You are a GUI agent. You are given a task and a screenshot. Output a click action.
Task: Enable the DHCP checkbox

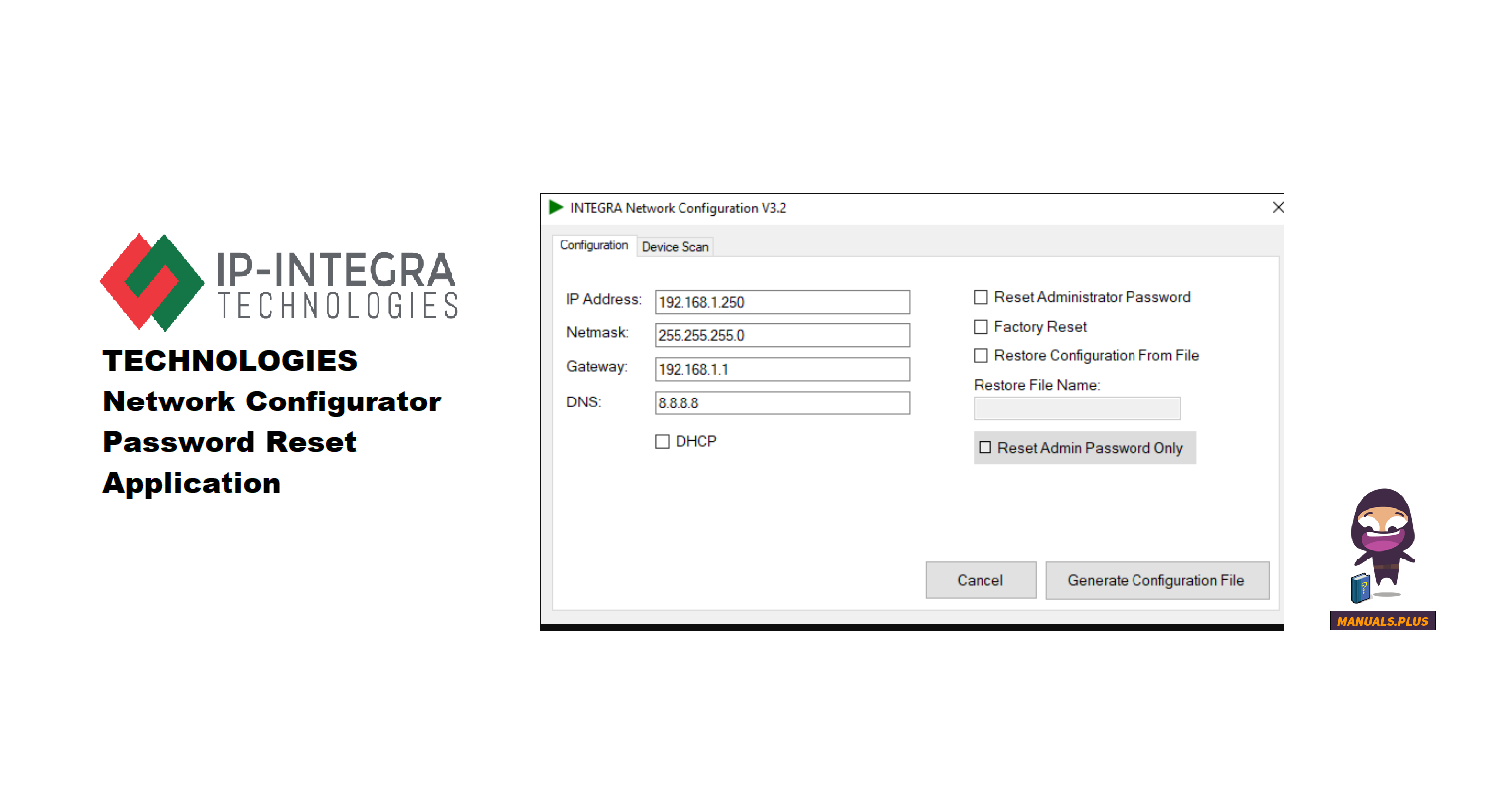(662, 442)
